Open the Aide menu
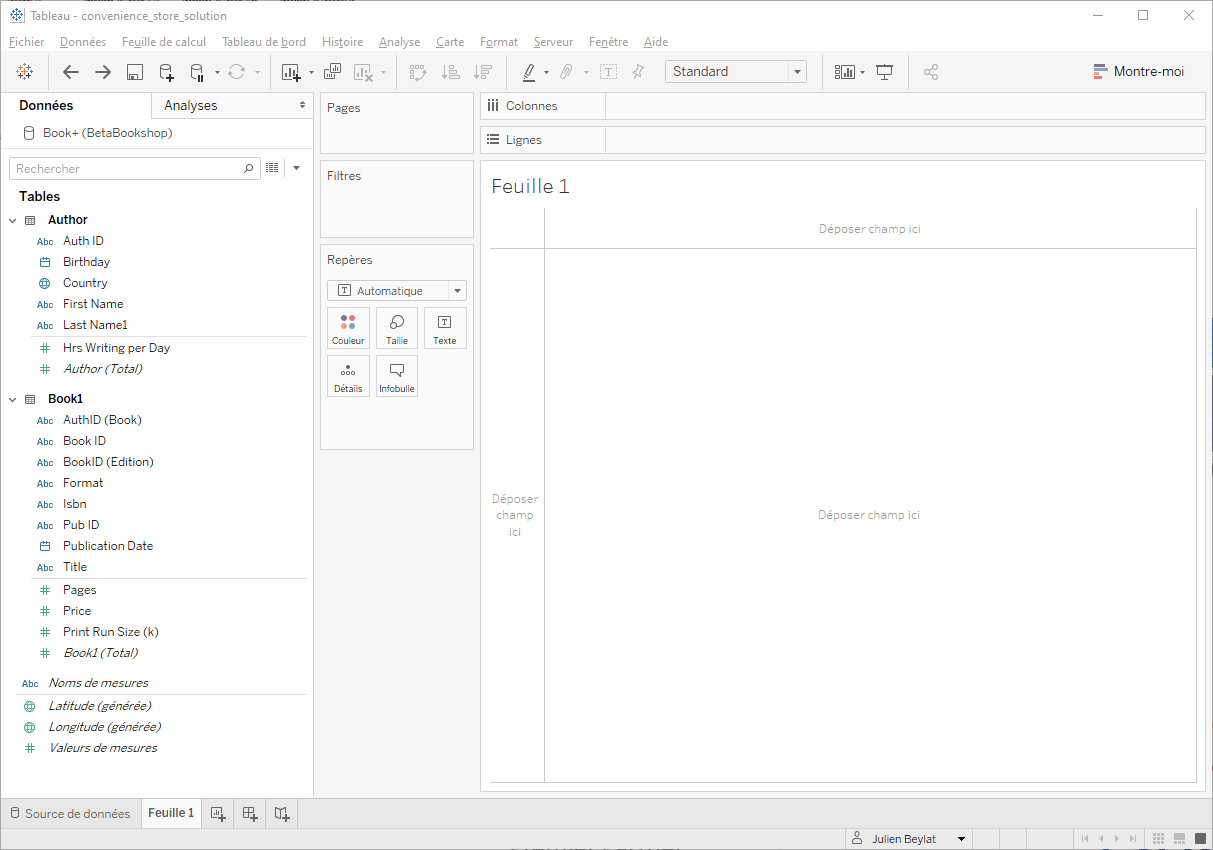The image size is (1213, 850). (x=656, y=42)
